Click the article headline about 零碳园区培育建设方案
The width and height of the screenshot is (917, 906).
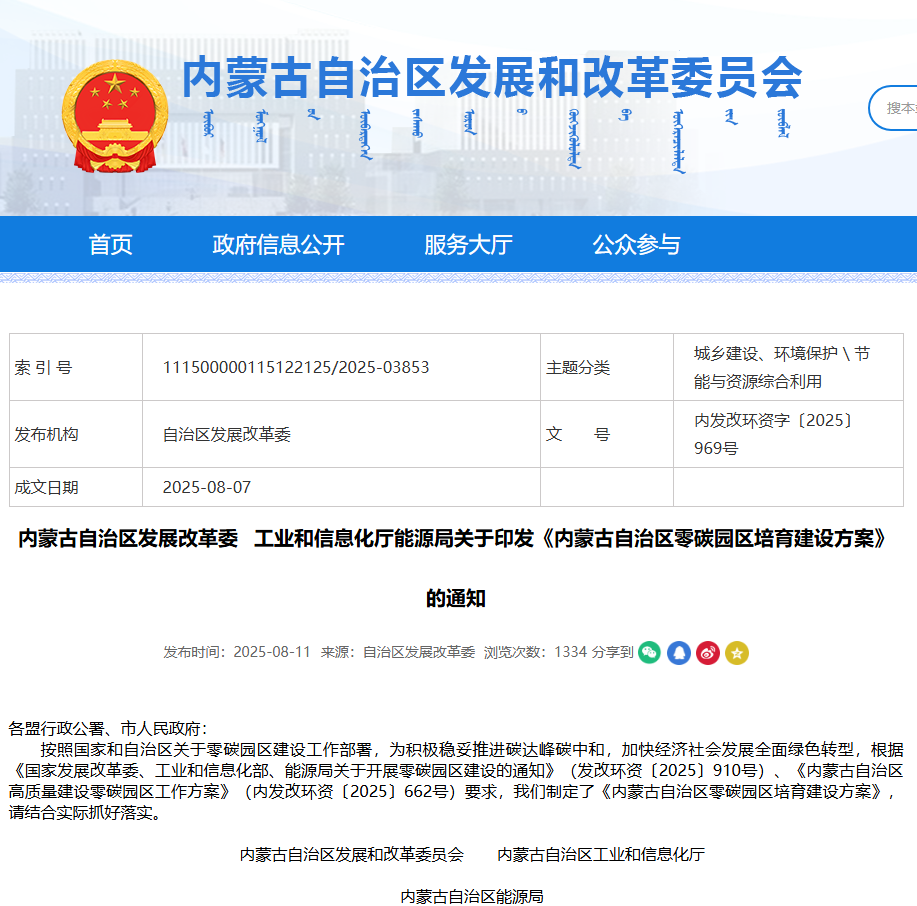[x=453, y=538]
